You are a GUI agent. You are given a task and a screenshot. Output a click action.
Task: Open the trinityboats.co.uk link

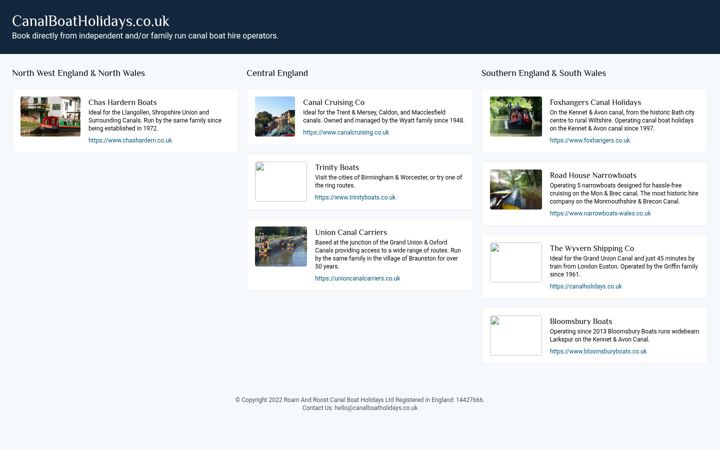click(x=355, y=197)
